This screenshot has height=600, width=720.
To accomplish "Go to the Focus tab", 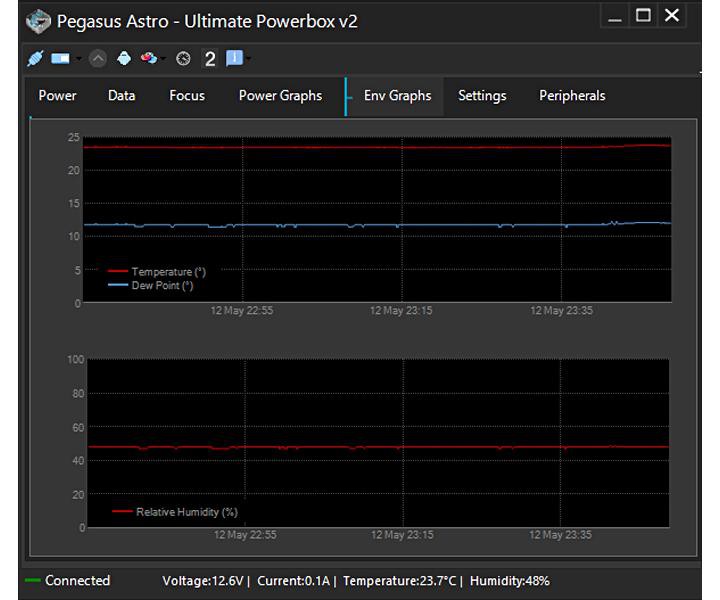I will tap(186, 96).
